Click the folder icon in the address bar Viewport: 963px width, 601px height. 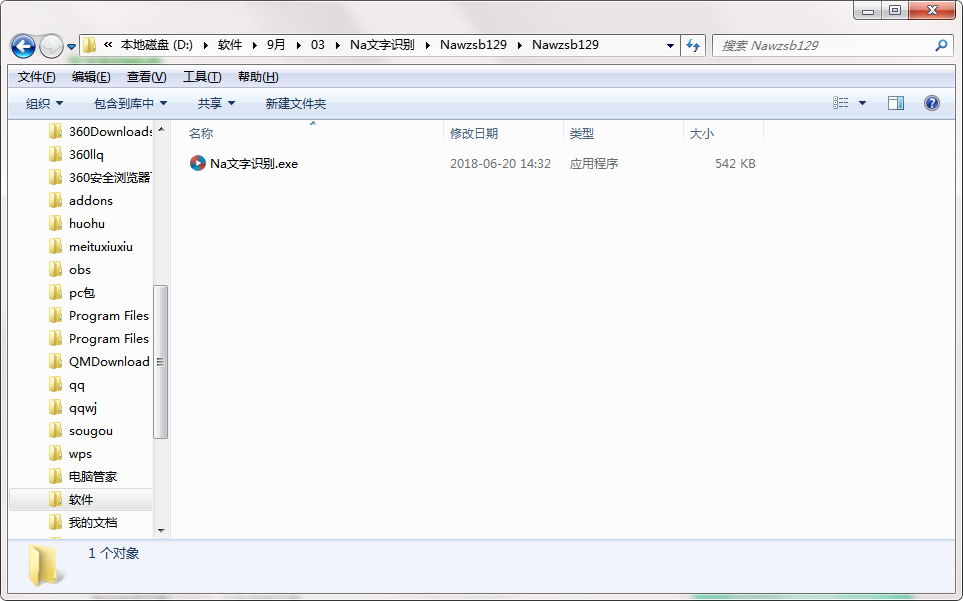(x=89, y=45)
